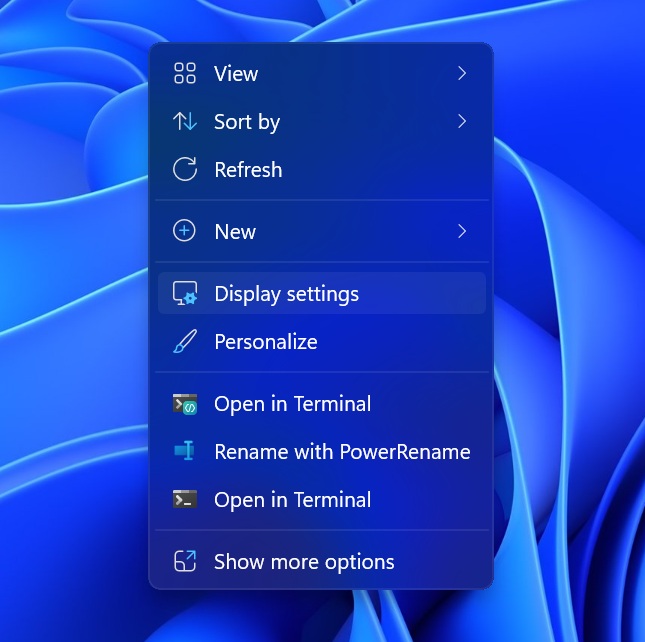Choose Rename with PowerRename
Image resolution: width=645 pixels, height=642 pixels.
pos(322,452)
